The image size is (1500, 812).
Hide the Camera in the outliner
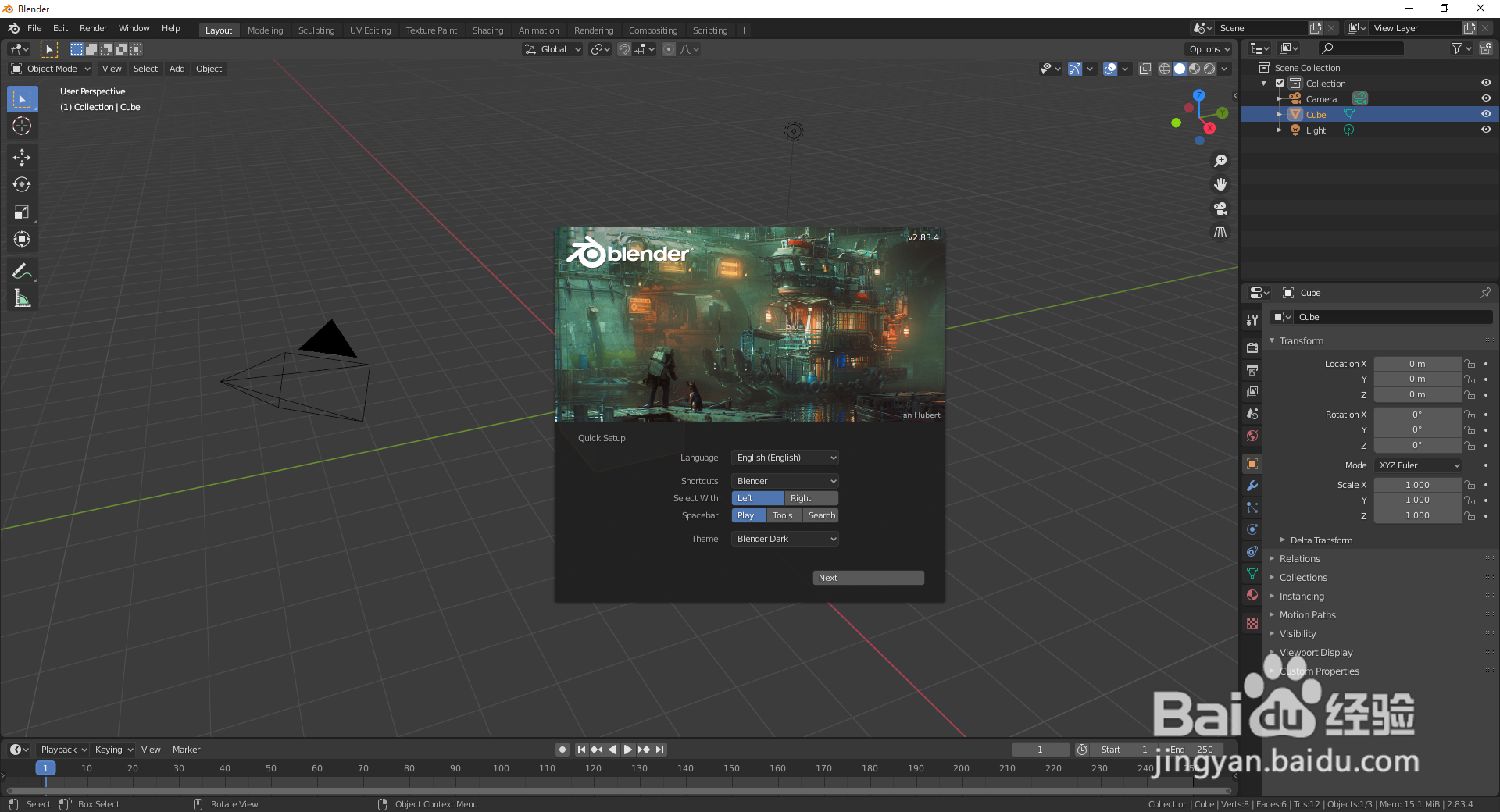(1485, 98)
